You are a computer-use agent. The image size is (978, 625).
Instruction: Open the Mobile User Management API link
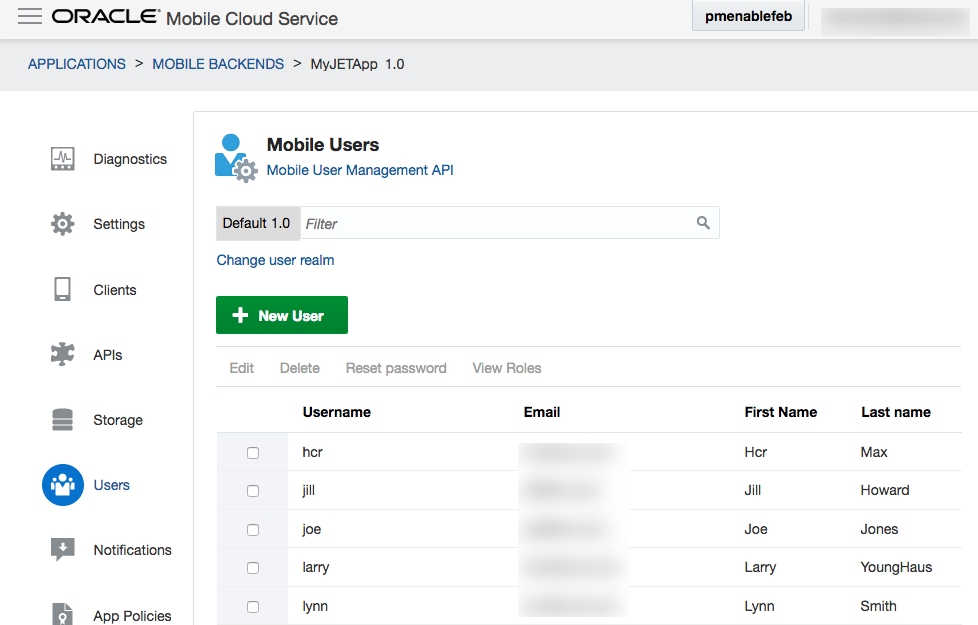pos(360,170)
